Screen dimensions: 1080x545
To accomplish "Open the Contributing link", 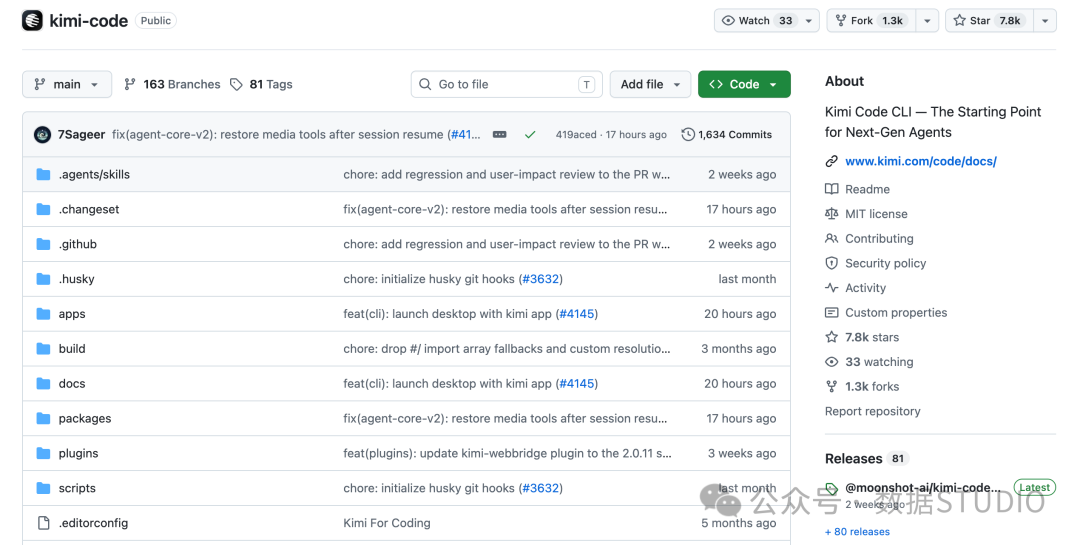I will [879, 238].
